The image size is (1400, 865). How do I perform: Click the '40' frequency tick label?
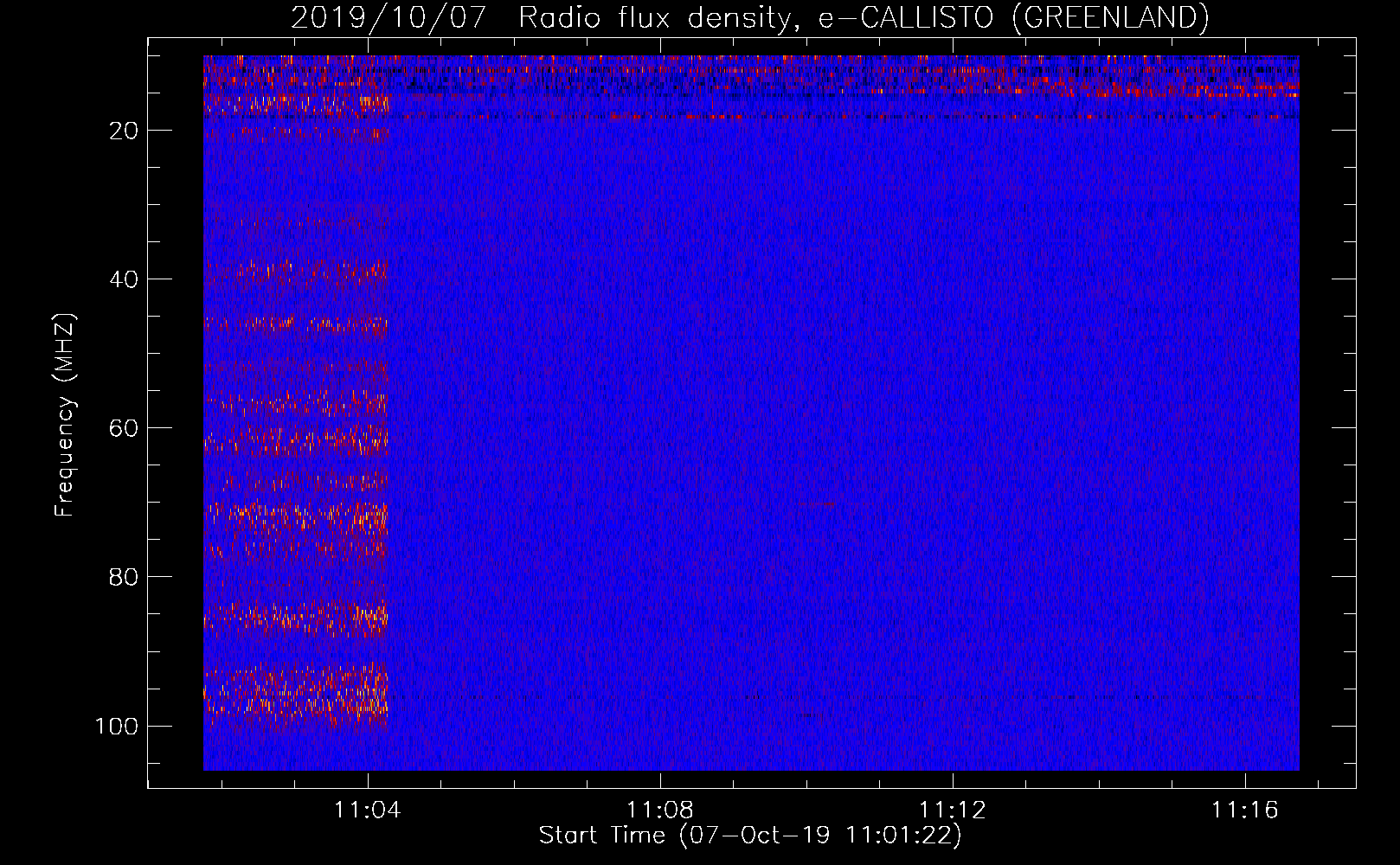click(x=124, y=279)
